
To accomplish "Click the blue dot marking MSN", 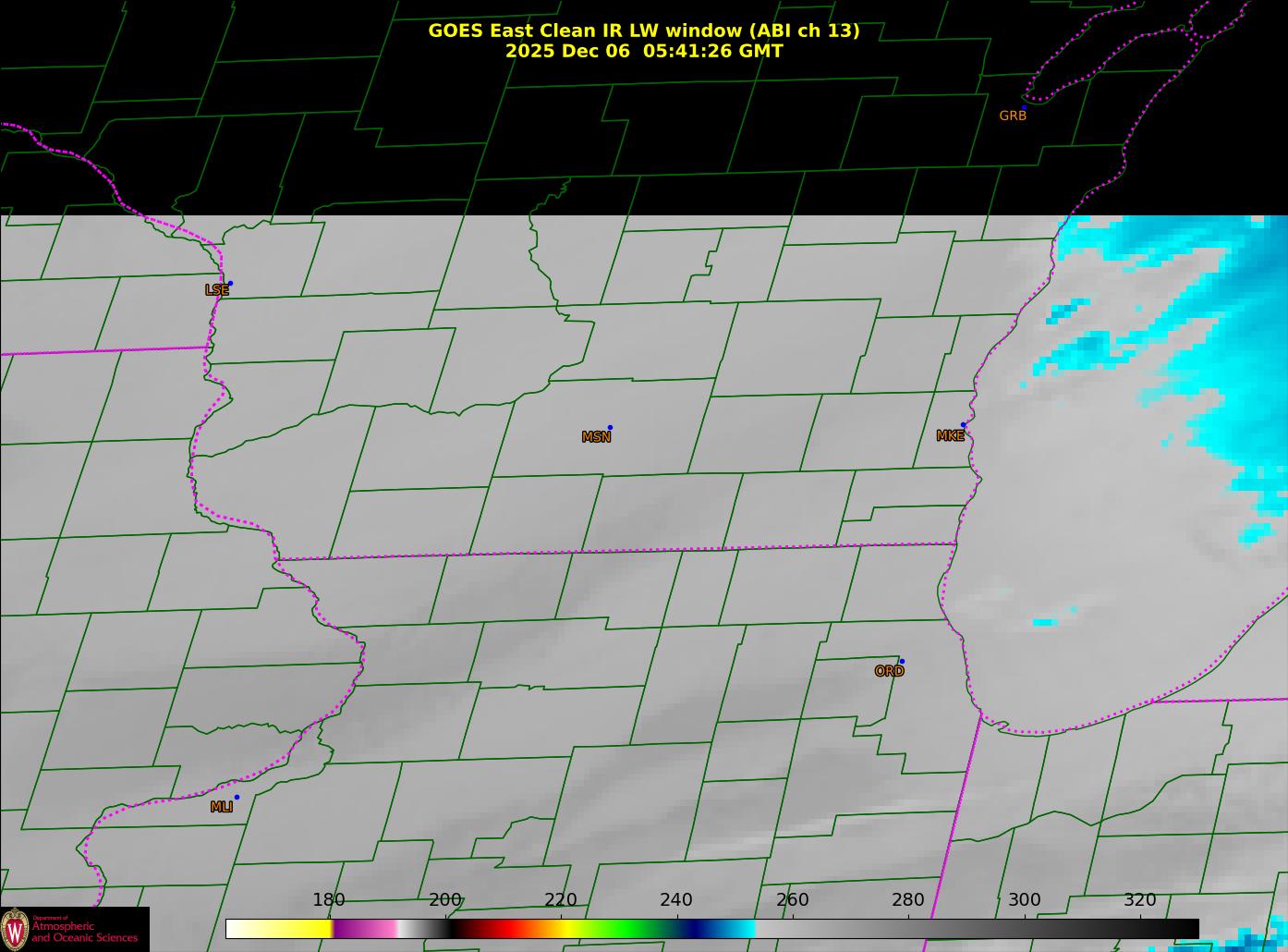I will click(x=610, y=428).
